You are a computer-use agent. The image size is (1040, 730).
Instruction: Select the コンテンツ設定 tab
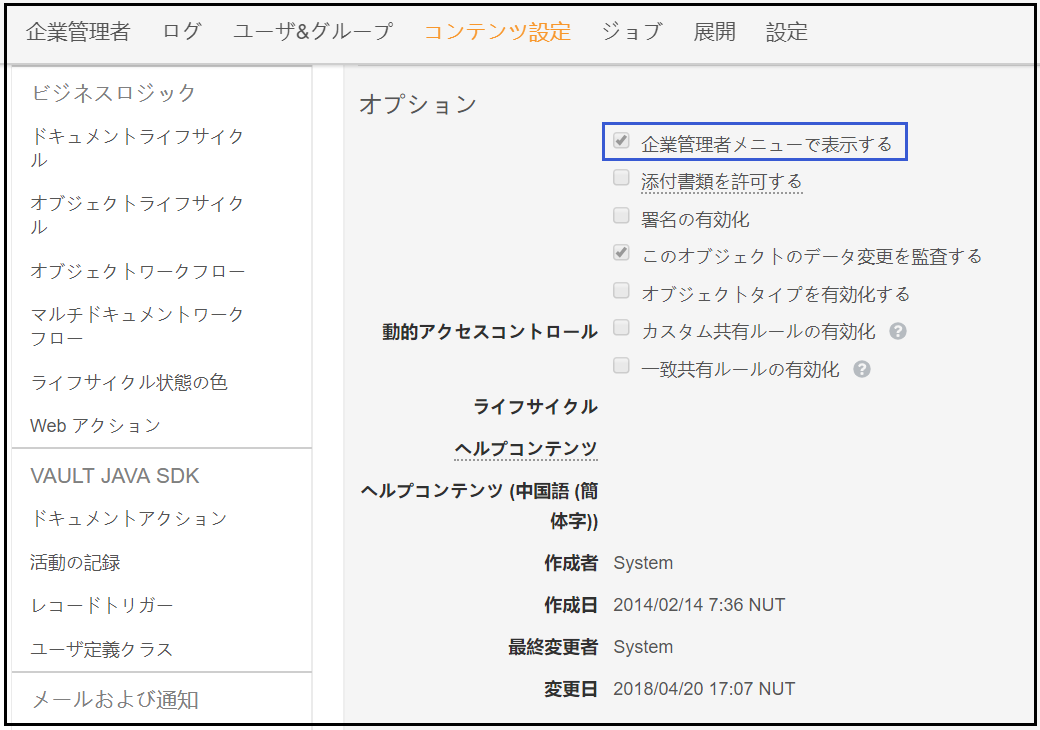497,32
